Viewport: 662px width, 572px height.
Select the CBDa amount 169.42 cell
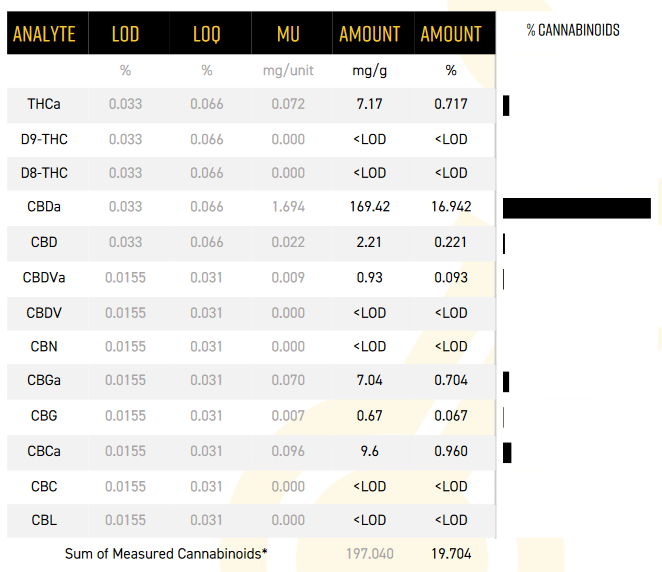[370, 208]
